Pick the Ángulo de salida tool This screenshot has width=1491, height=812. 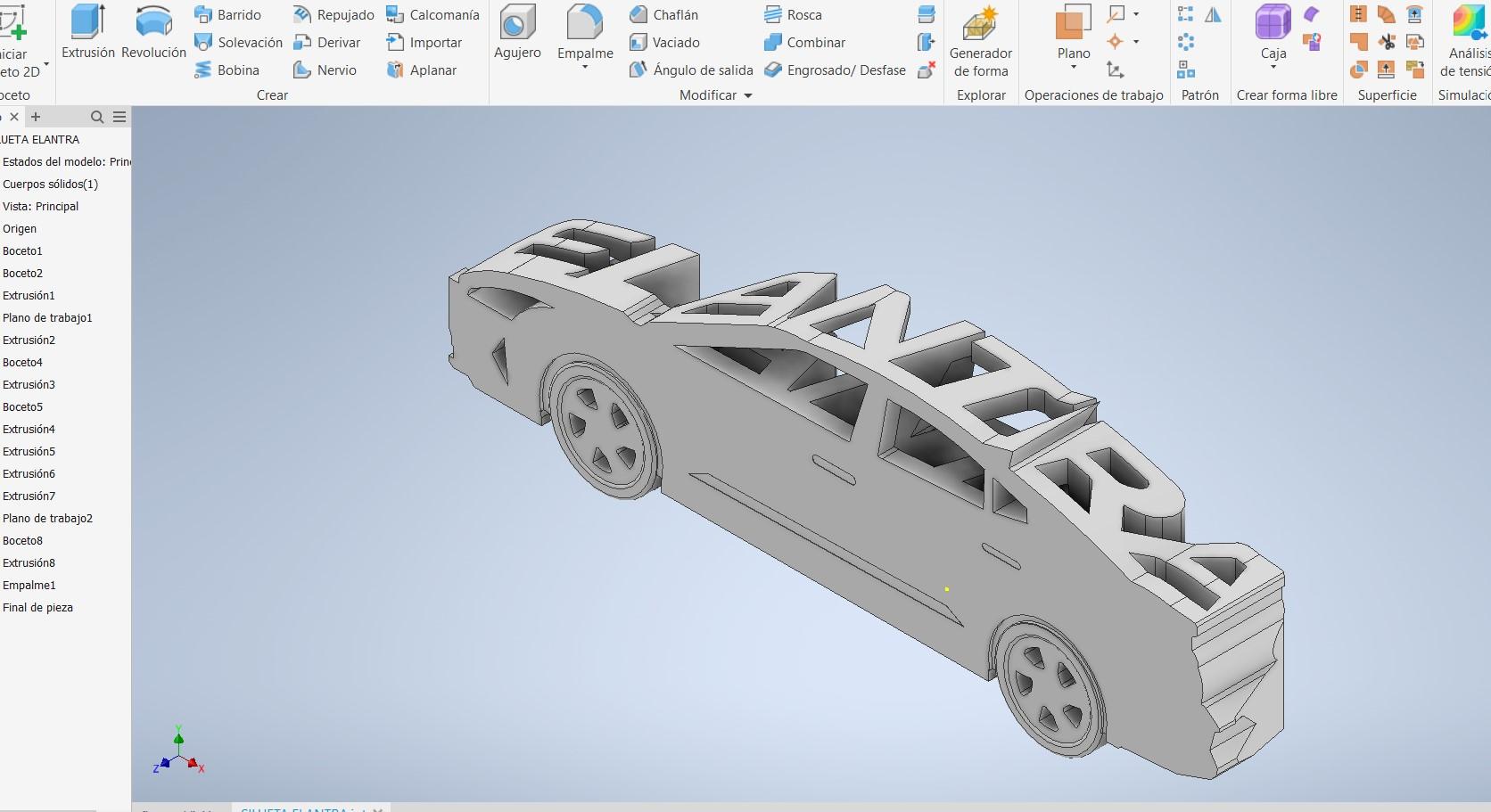691,70
